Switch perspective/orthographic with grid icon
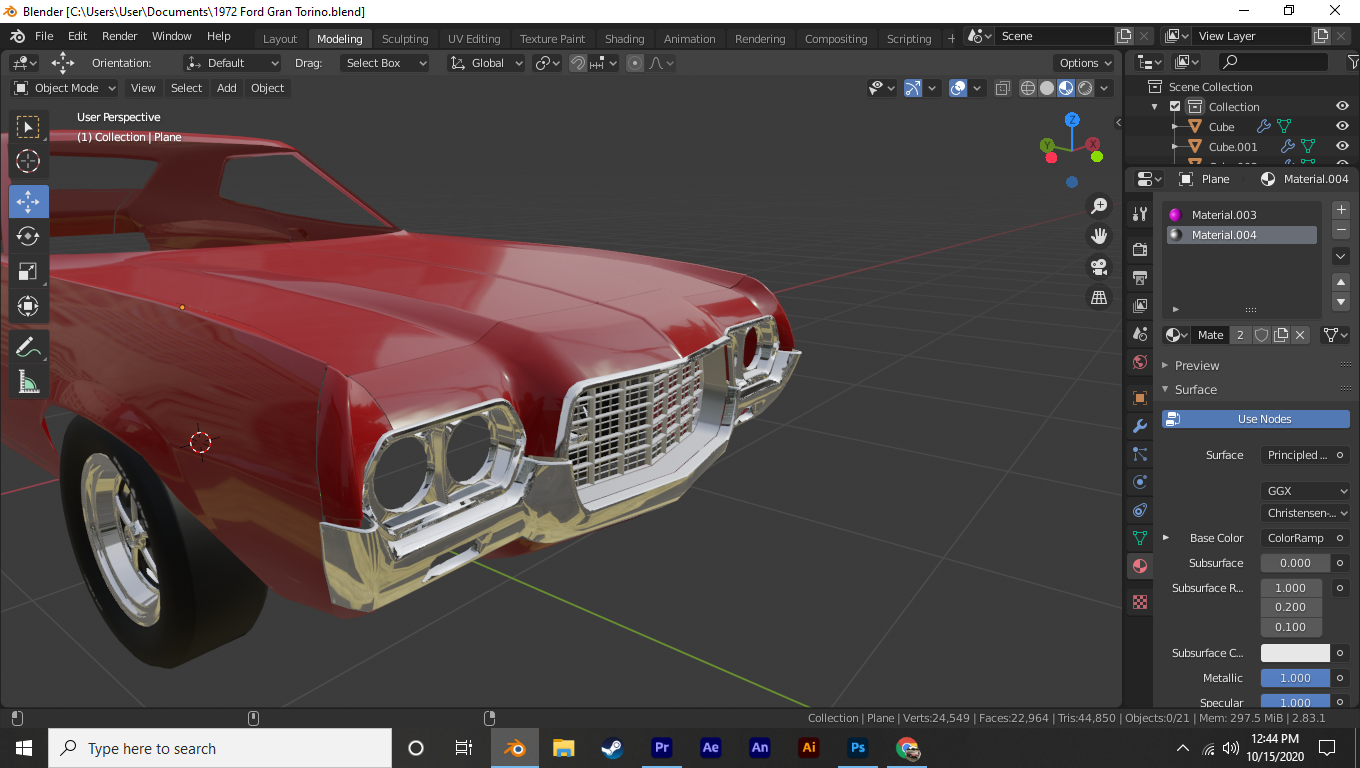This screenshot has height=768, width=1360. (1099, 298)
